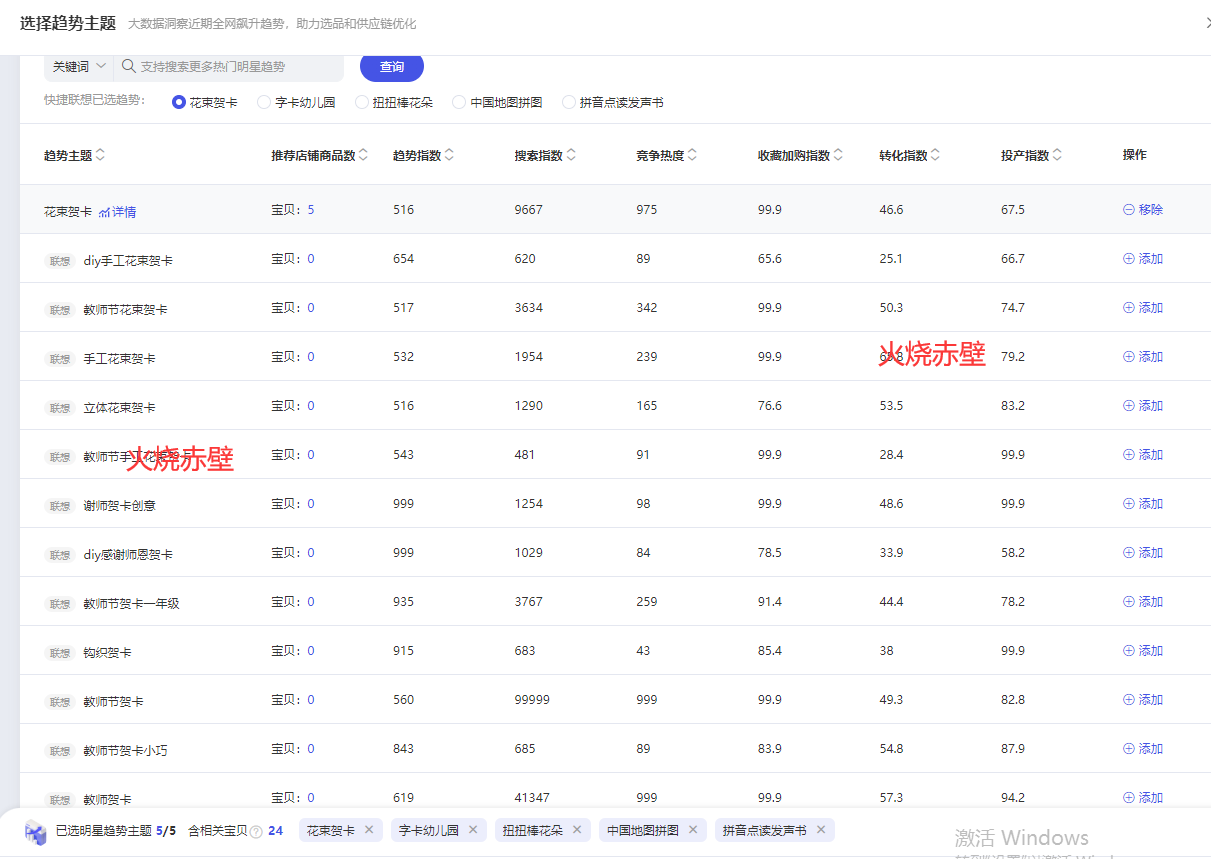
Task: Close the 选择趋势主题 dialog
Action: click(x=1207, y=23)
